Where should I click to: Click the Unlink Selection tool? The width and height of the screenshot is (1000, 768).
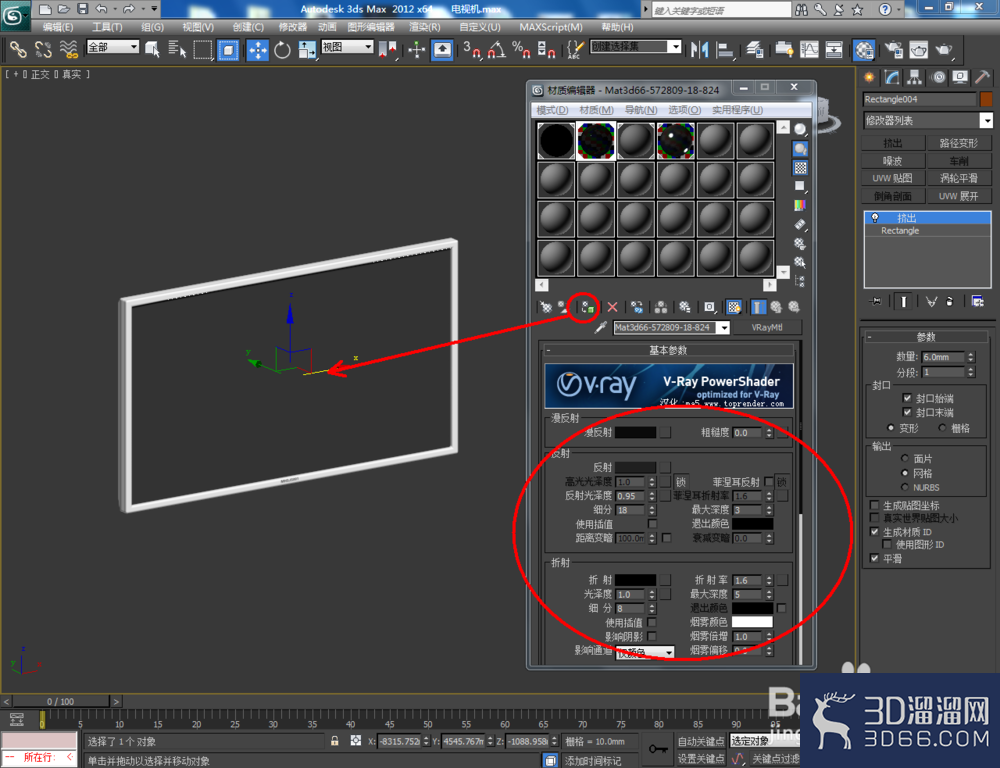43,49
